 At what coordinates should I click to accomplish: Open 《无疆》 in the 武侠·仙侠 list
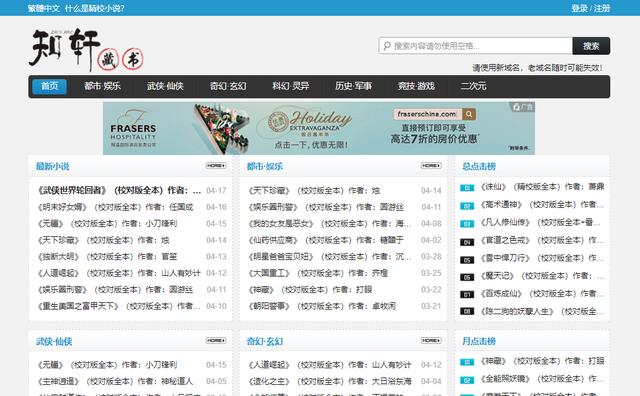[x=107, y=365]
